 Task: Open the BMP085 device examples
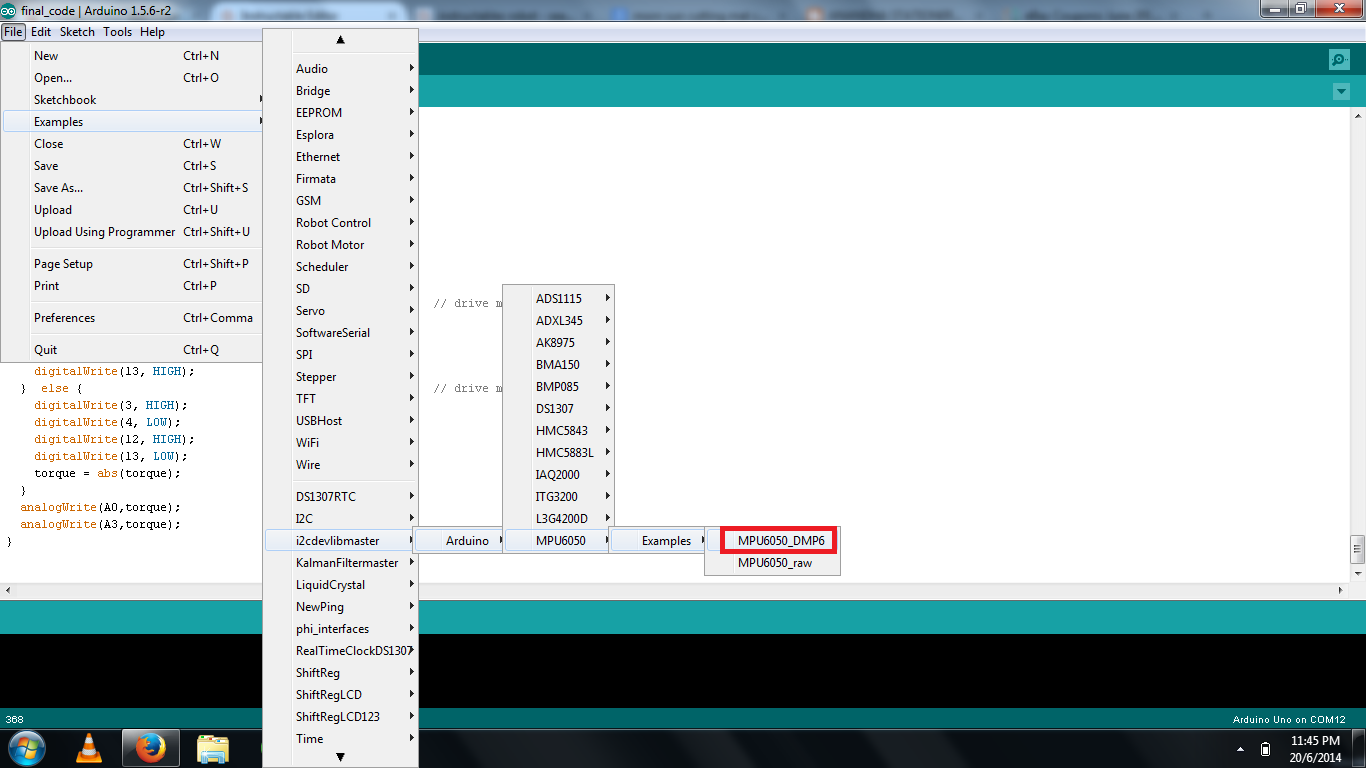[x=559, y=387]
